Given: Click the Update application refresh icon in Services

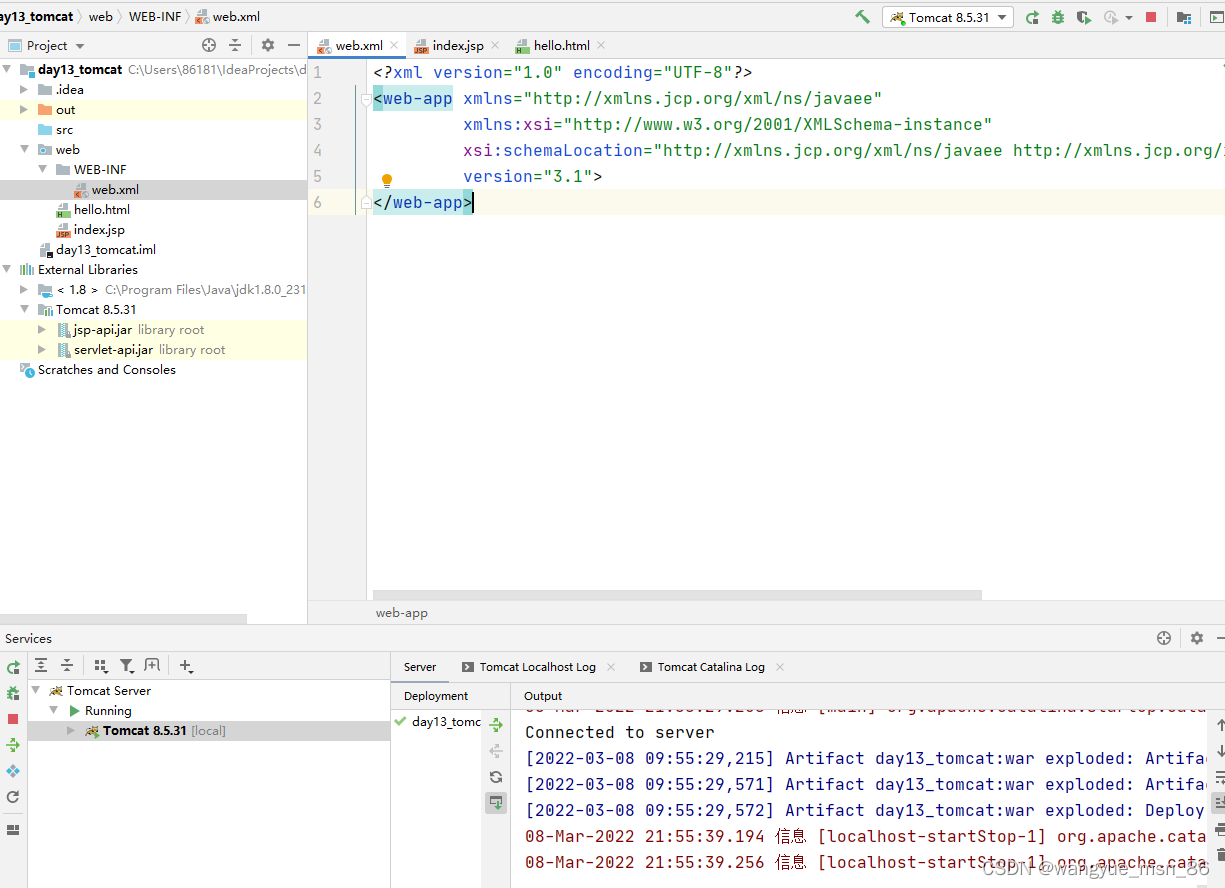Looking at the screenshot, I should 13,797.
